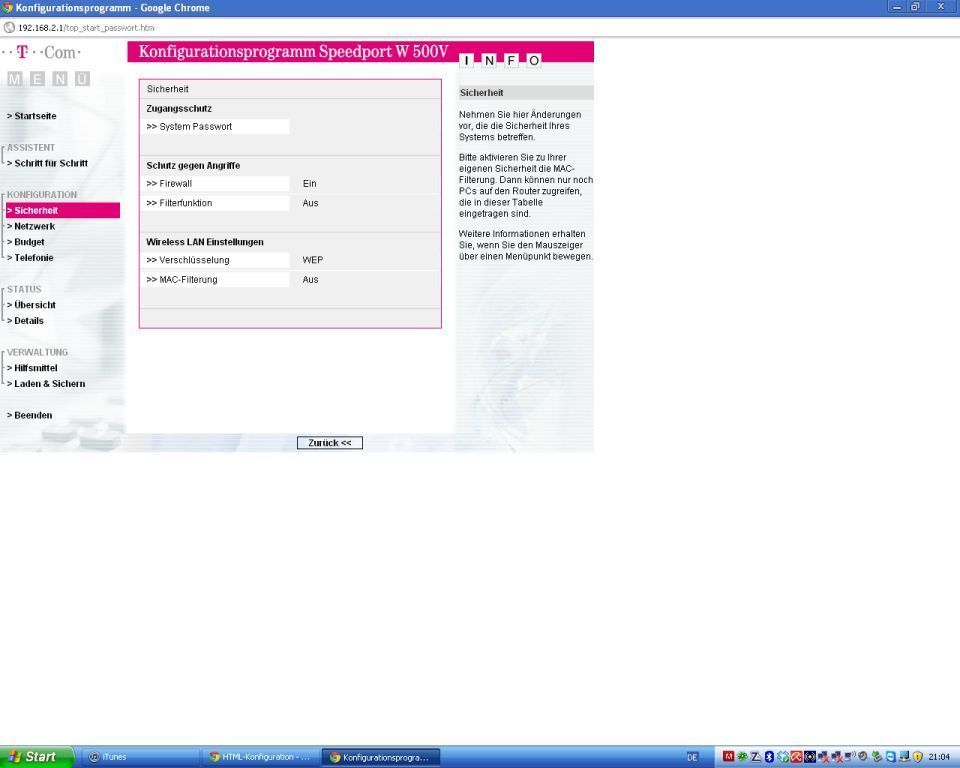Click the T-Com logo

pyautogui.click(x=42, y=53)
